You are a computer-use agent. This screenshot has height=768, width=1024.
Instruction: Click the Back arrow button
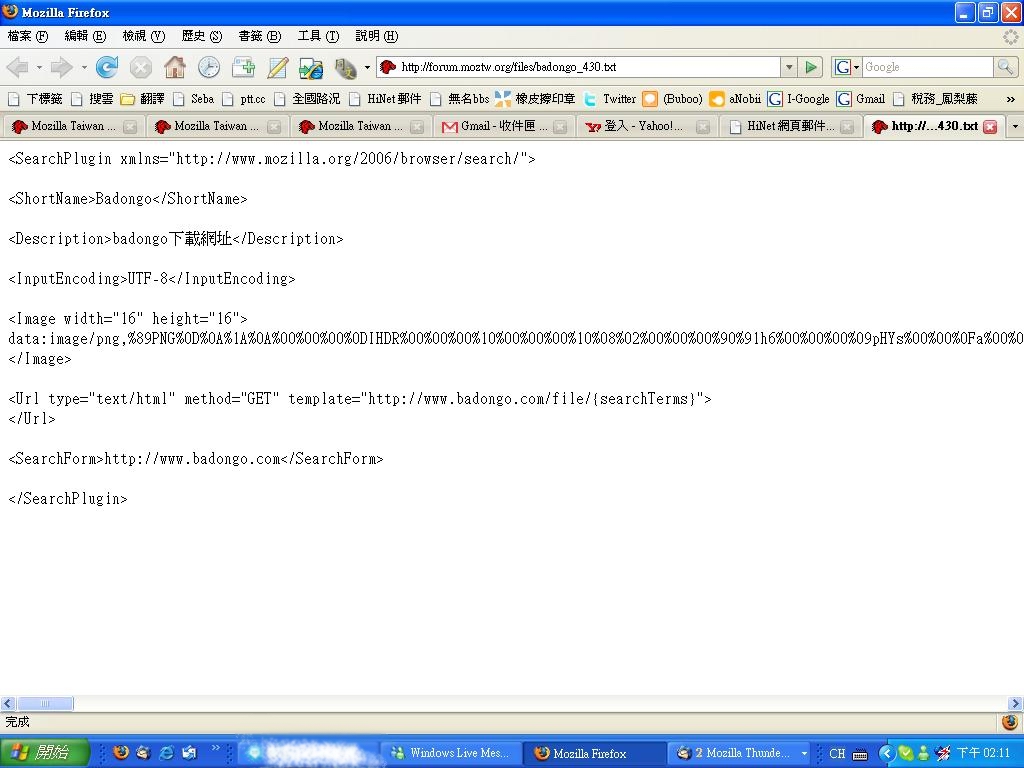click(x=18, y=67)
